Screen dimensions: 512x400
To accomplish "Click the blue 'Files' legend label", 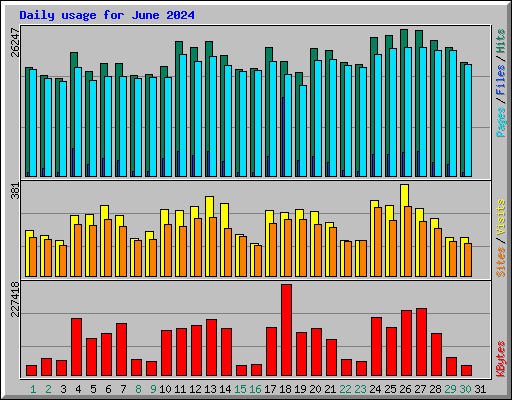I will tap(501, 80).
